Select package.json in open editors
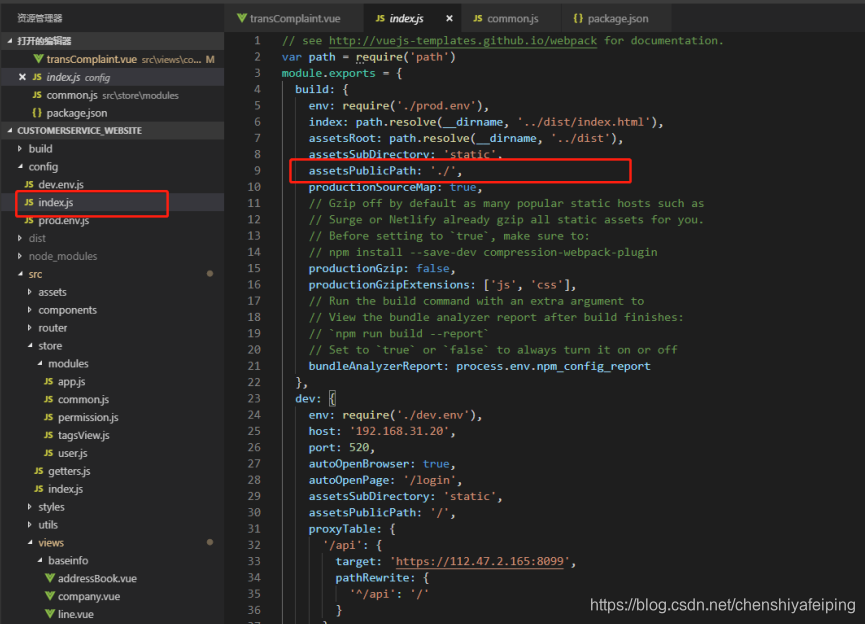 [x=77, y=113]
